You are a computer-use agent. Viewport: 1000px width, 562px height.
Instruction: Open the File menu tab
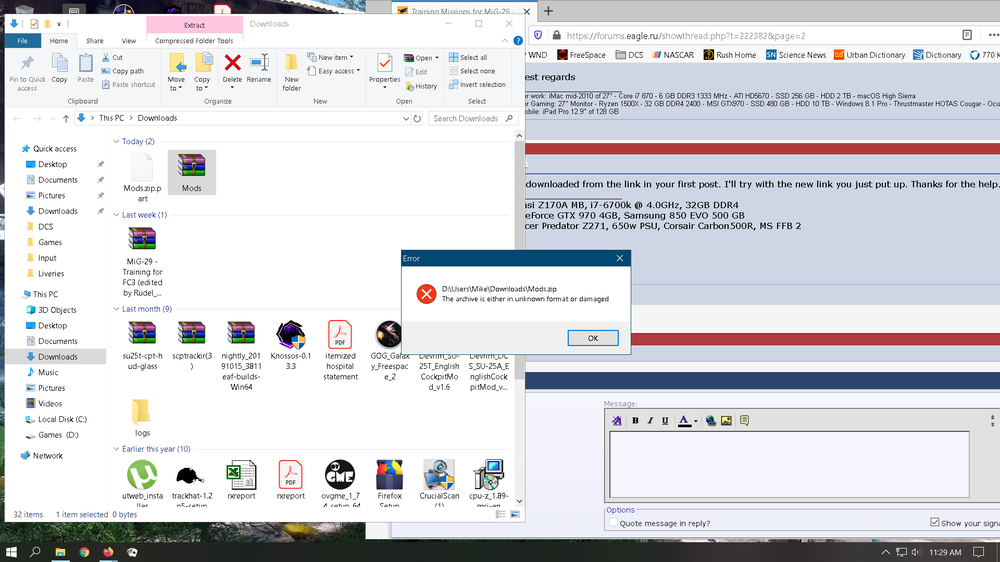click(22, 40)
